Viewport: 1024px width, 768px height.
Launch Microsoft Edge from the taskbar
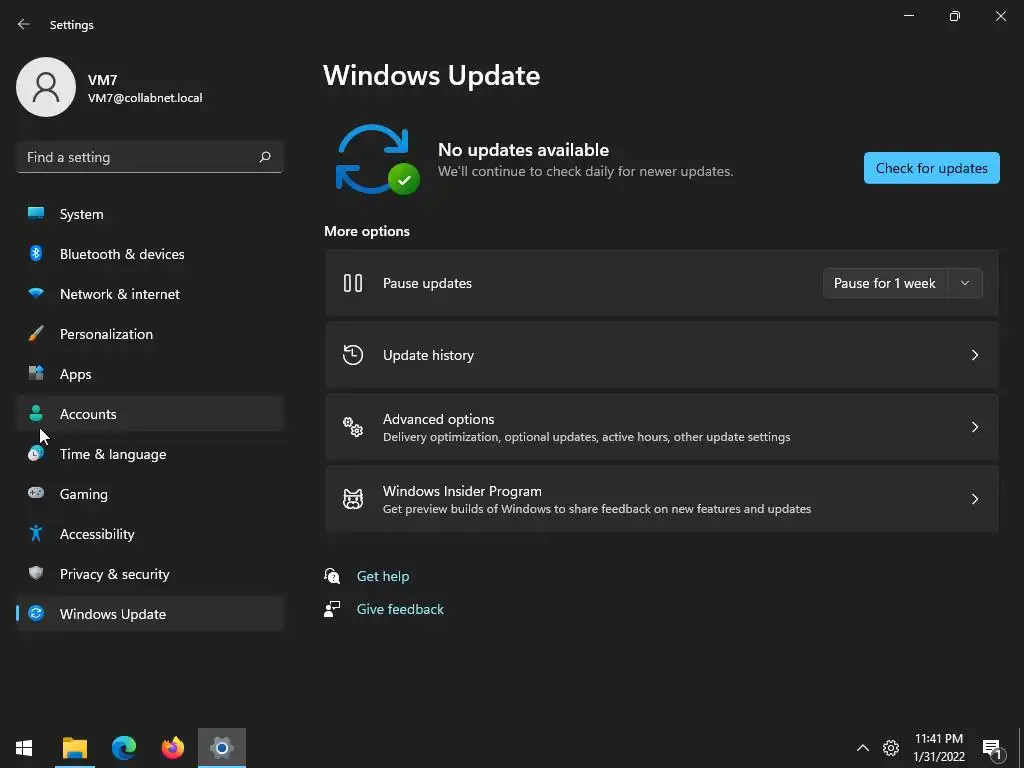pos(123,747)
